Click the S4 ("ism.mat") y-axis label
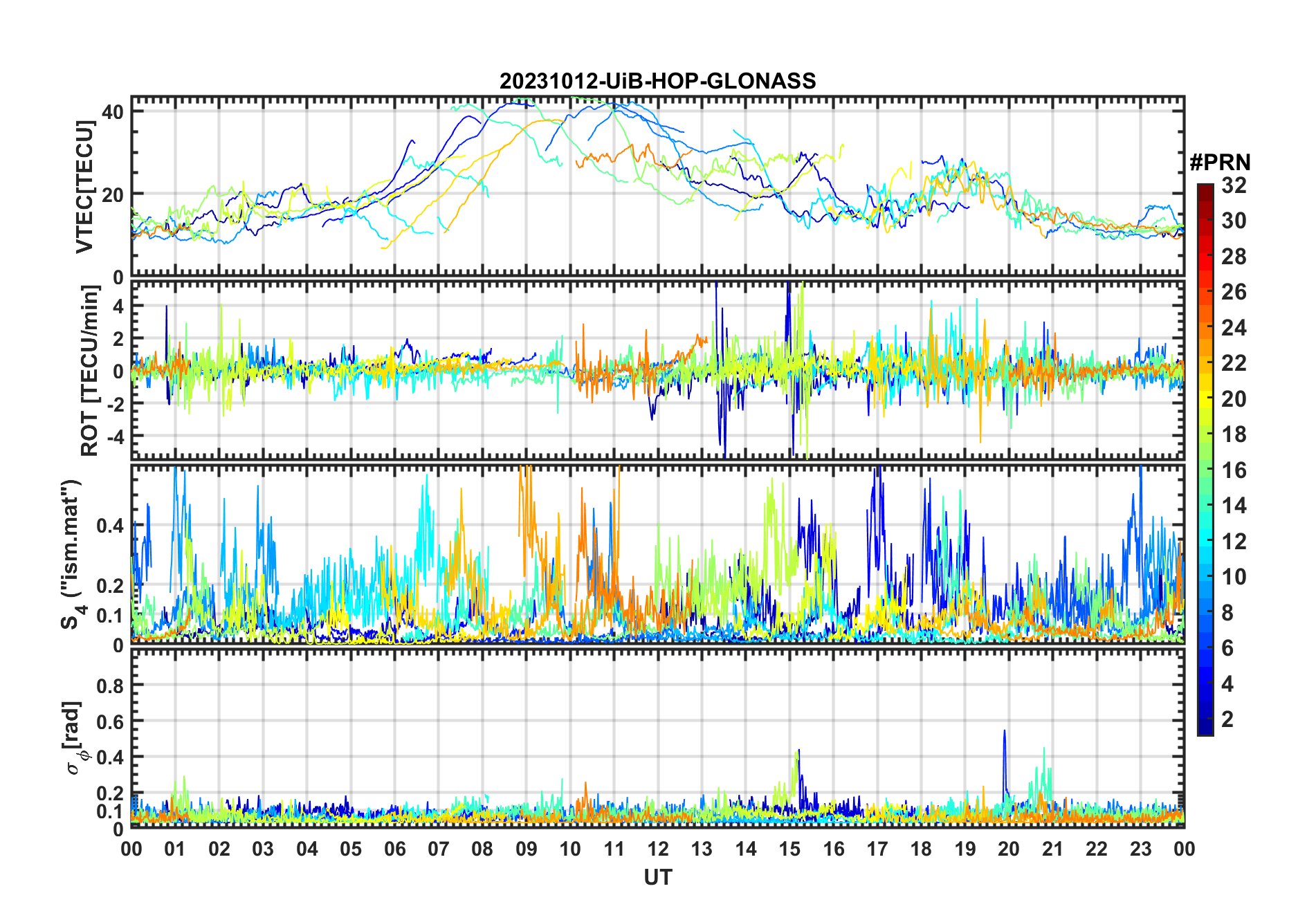 coord(72,555)
